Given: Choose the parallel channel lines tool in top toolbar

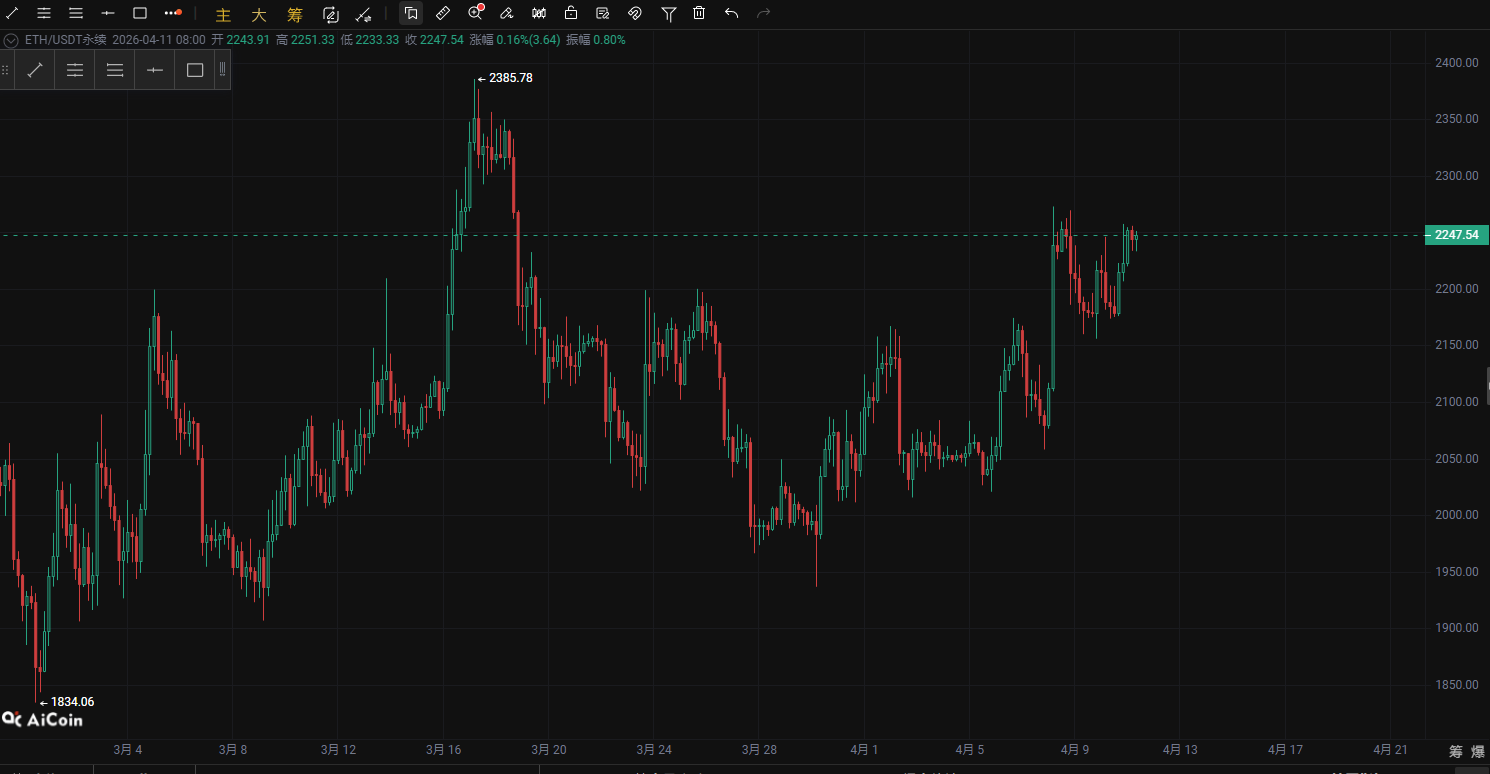Looking at the screenshot, I should pos(45,13).
